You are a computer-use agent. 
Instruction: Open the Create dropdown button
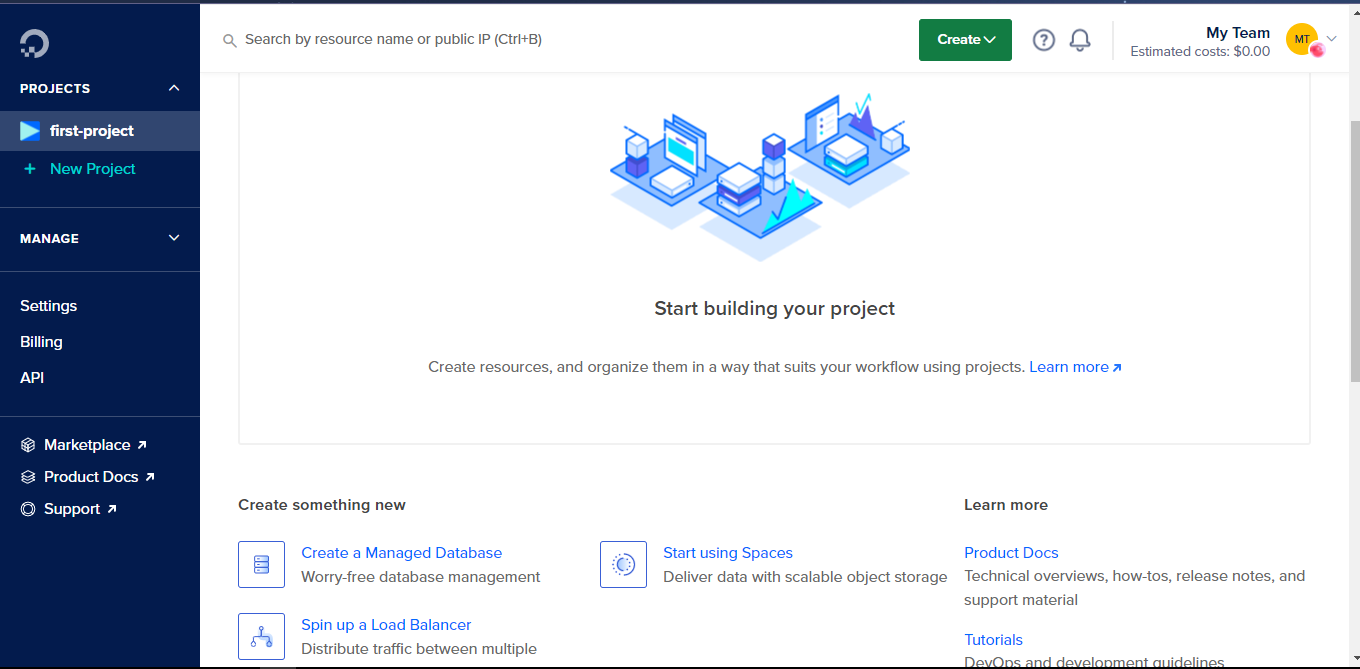click(965, 40)
